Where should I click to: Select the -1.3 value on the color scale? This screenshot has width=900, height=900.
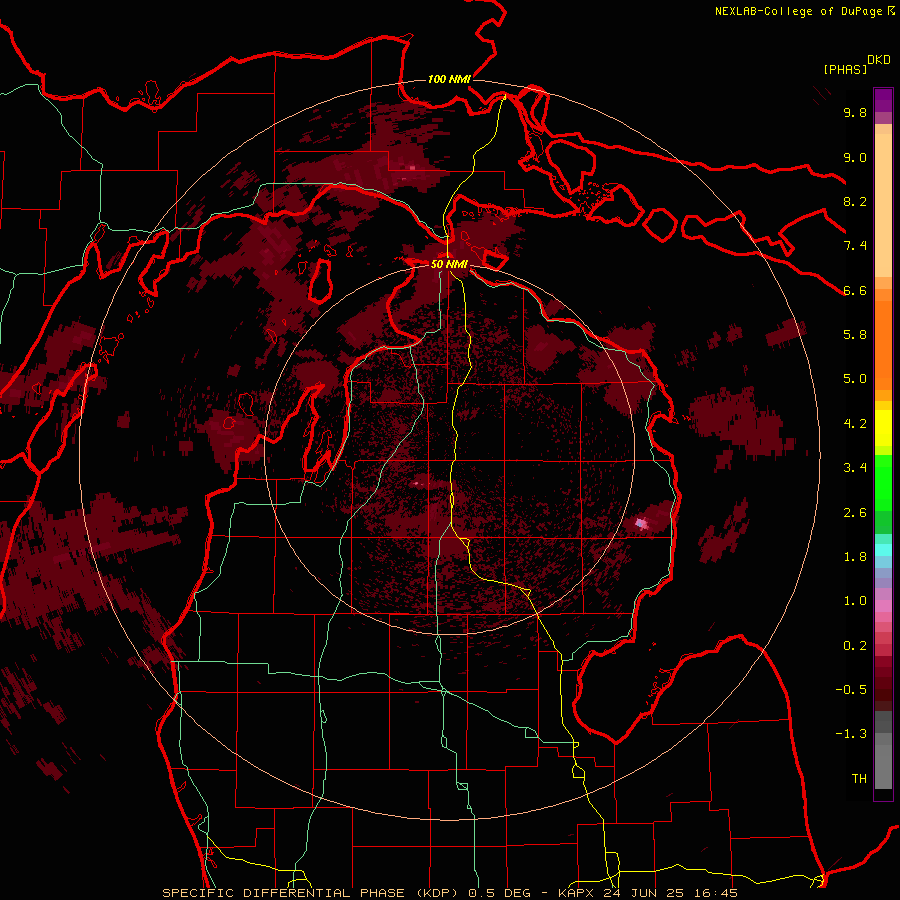tap(851, 734)
